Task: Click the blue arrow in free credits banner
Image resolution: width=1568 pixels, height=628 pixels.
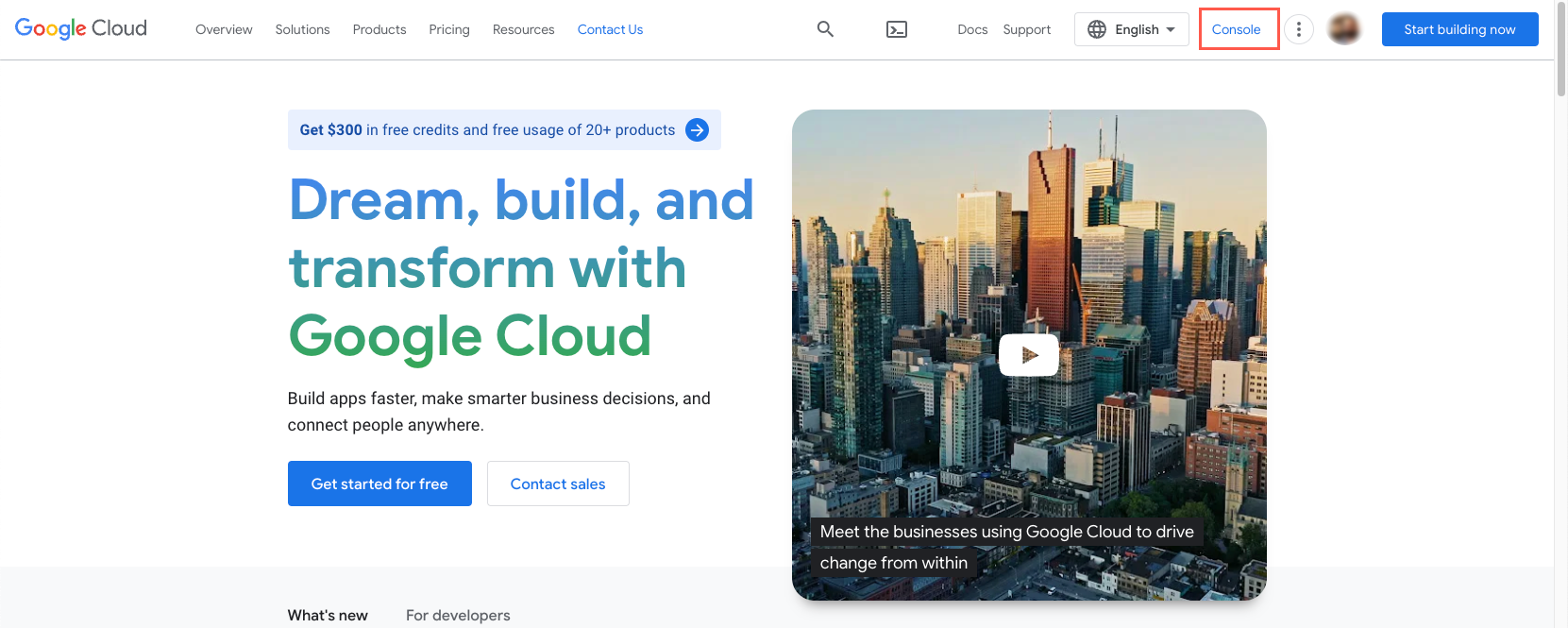Action: (x=697, y=130)
